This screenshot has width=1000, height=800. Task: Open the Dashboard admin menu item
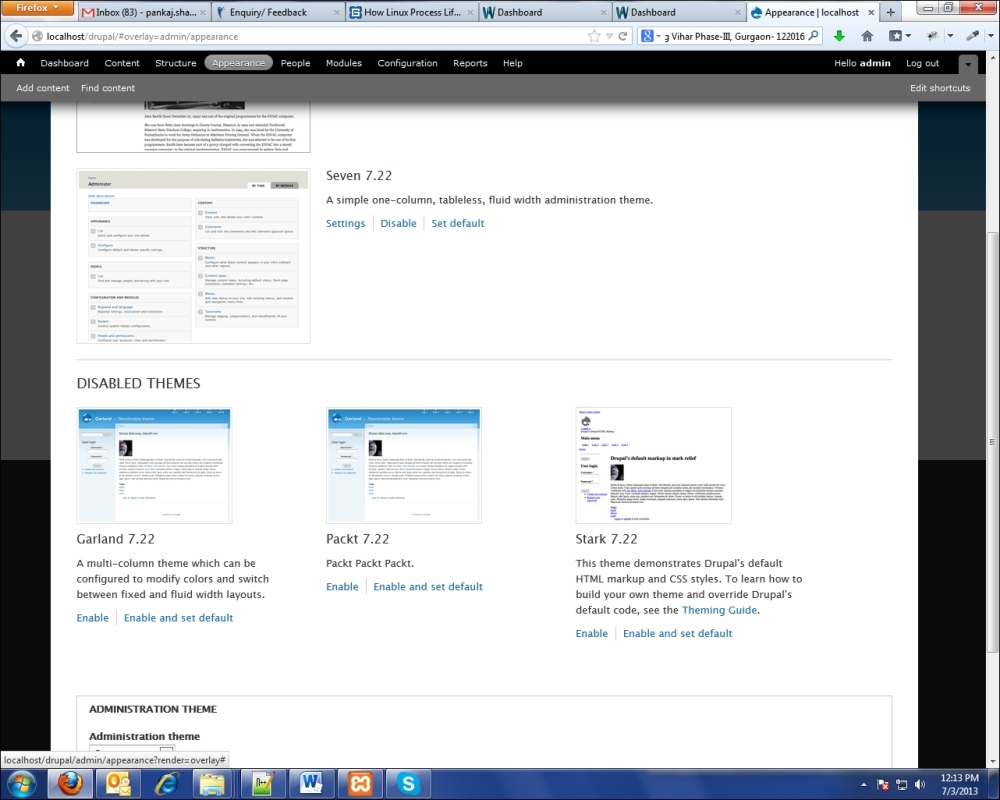click(x=64, y=63)
